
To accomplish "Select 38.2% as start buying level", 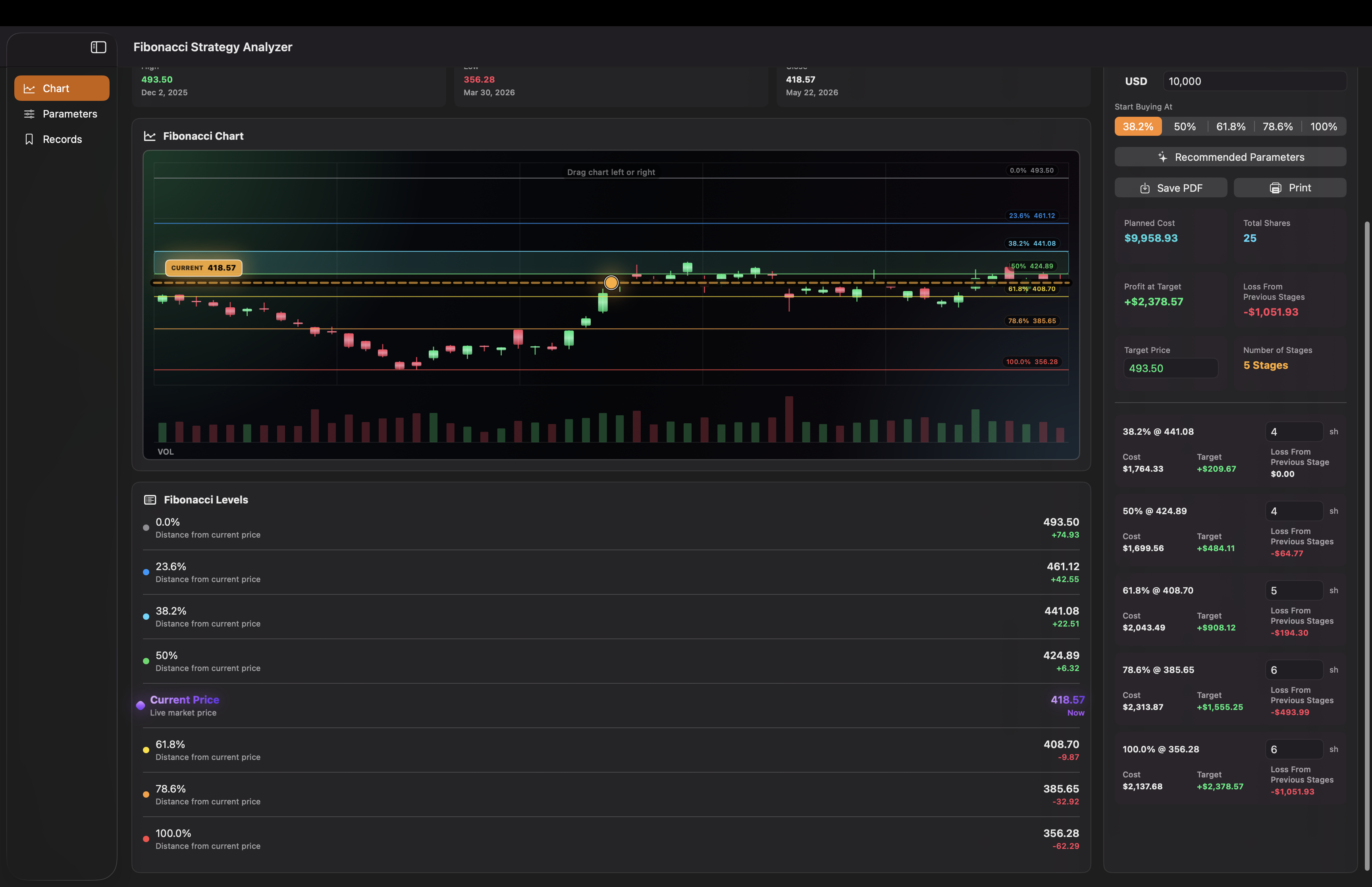I will 1138,127.
